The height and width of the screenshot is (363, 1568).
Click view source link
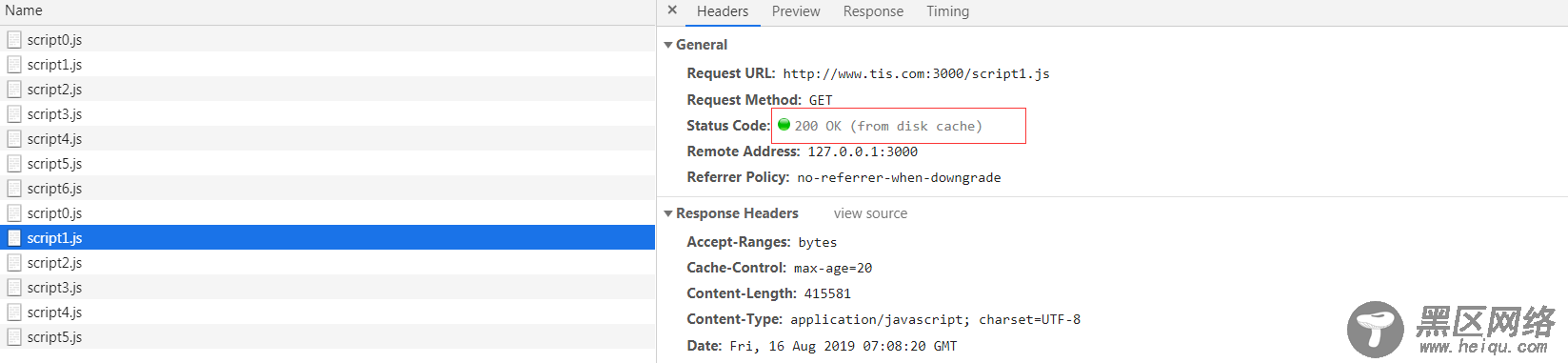tap(870, 213)
